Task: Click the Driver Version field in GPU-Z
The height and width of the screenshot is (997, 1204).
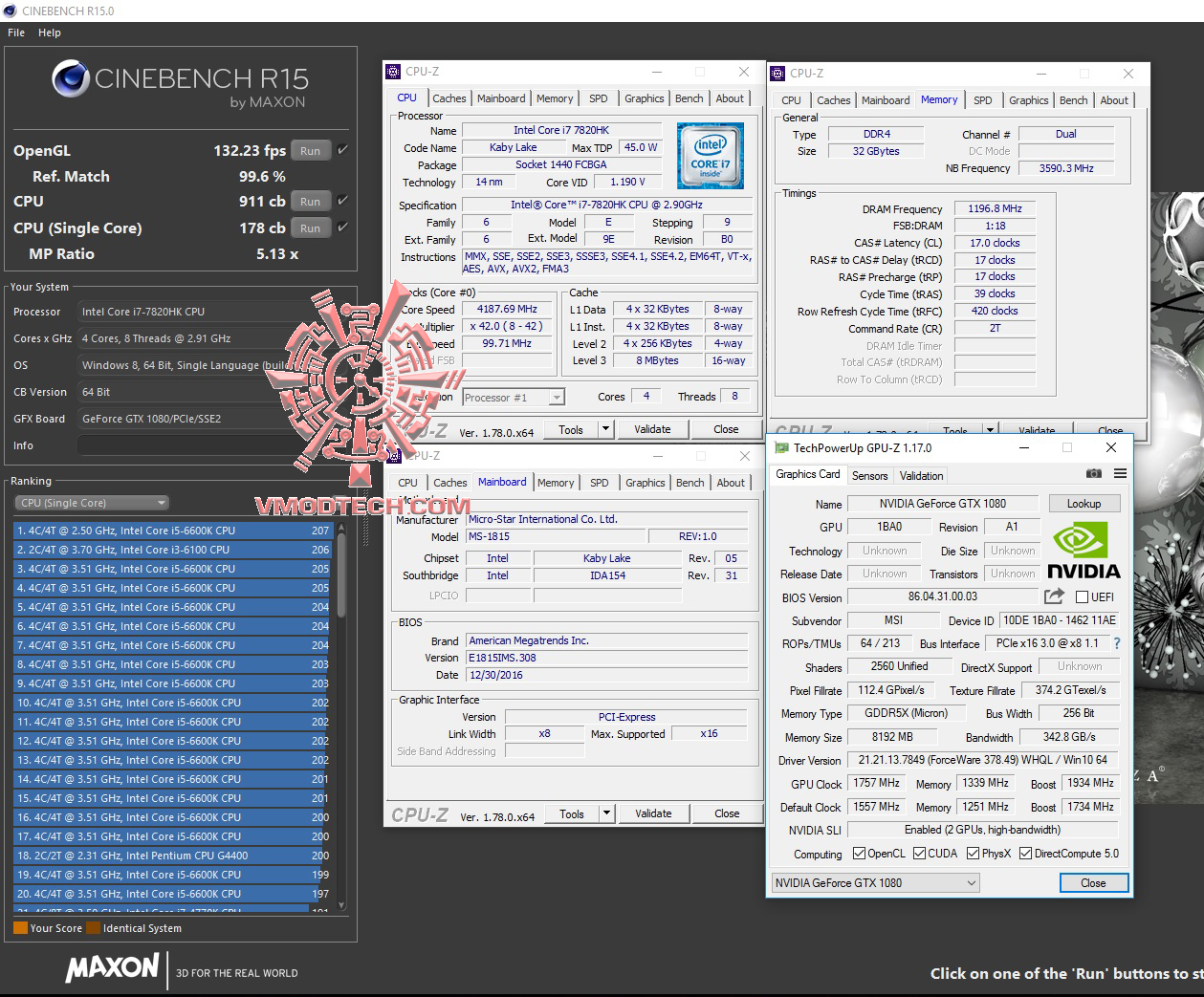Action: (x=983, y=761)
